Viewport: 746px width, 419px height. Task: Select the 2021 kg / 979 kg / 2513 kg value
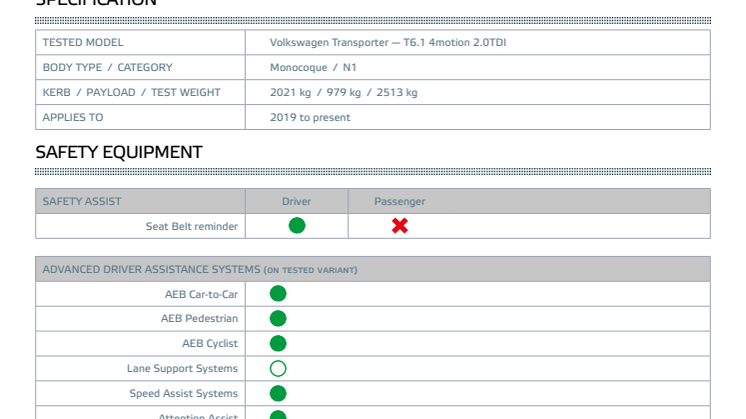coord(344,92)
